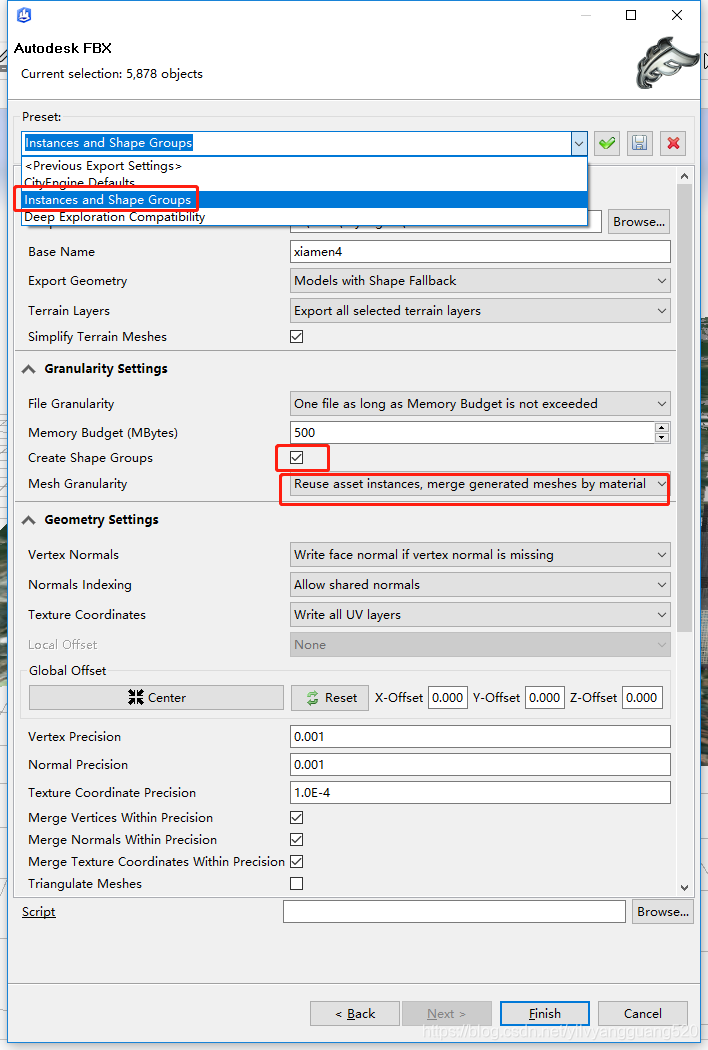
Task: Open Normals Indexing dropdown
Action: point(480,585)
